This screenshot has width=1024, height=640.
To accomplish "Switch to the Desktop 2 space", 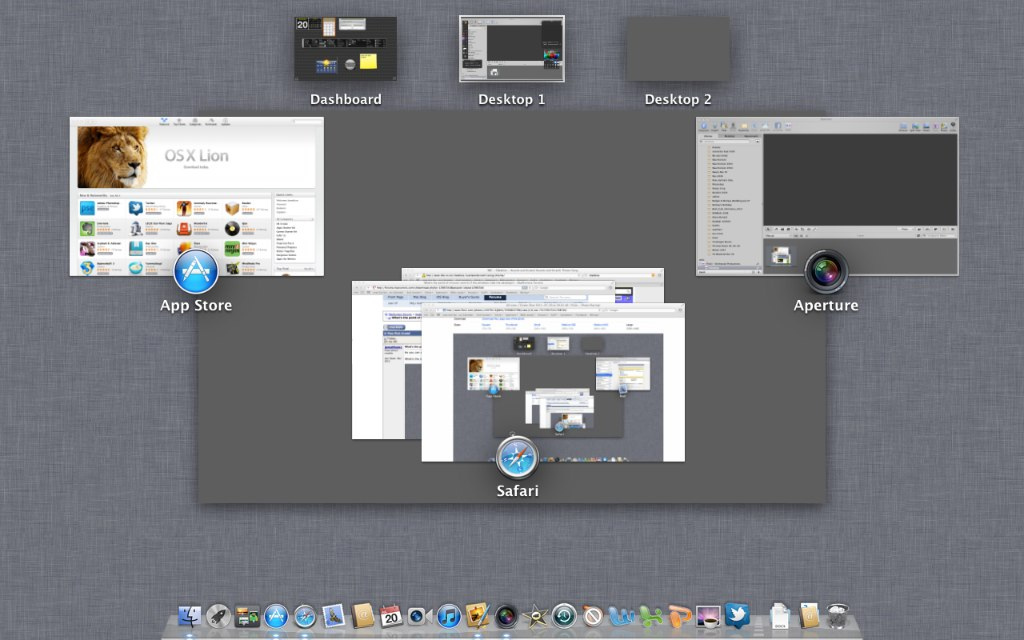I will (679, 49).
